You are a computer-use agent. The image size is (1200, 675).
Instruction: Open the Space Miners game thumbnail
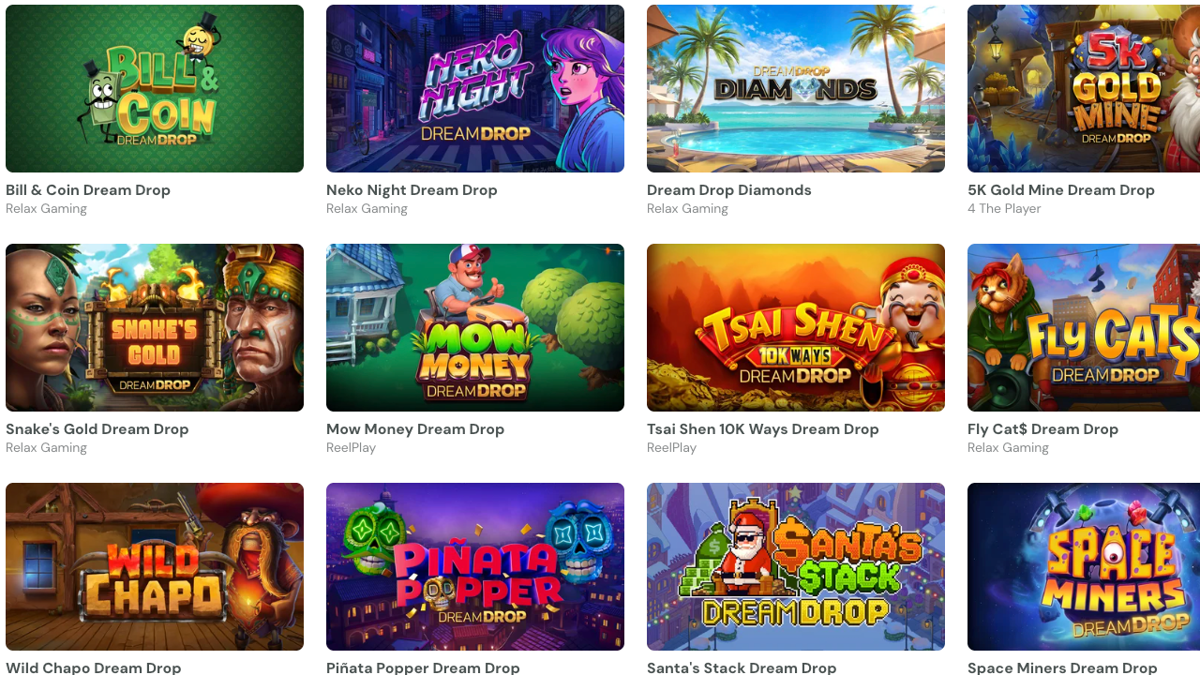(1084, 567)
